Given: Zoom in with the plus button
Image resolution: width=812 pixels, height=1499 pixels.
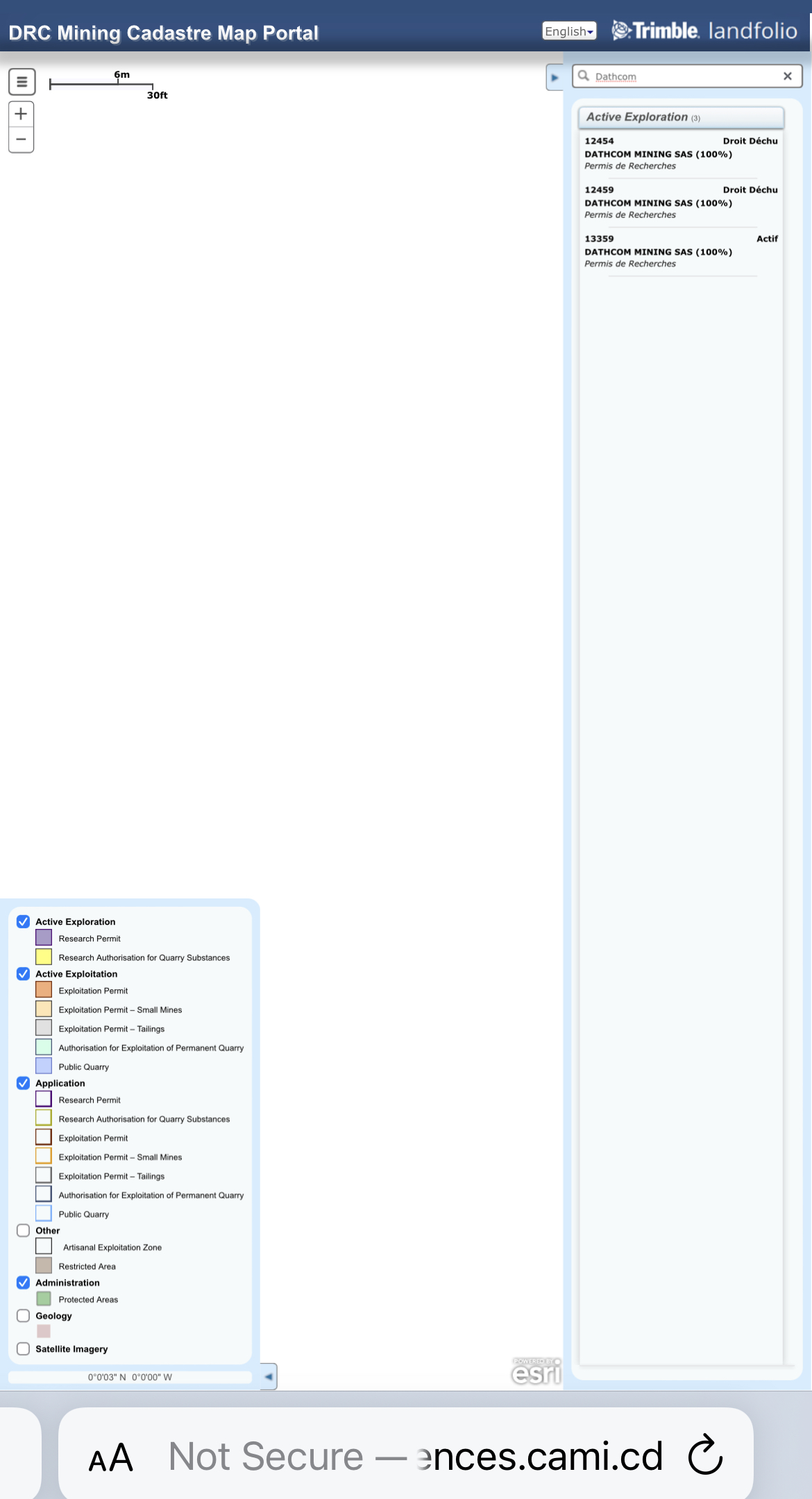Looking at the screenshot, I should pos(22,114).
